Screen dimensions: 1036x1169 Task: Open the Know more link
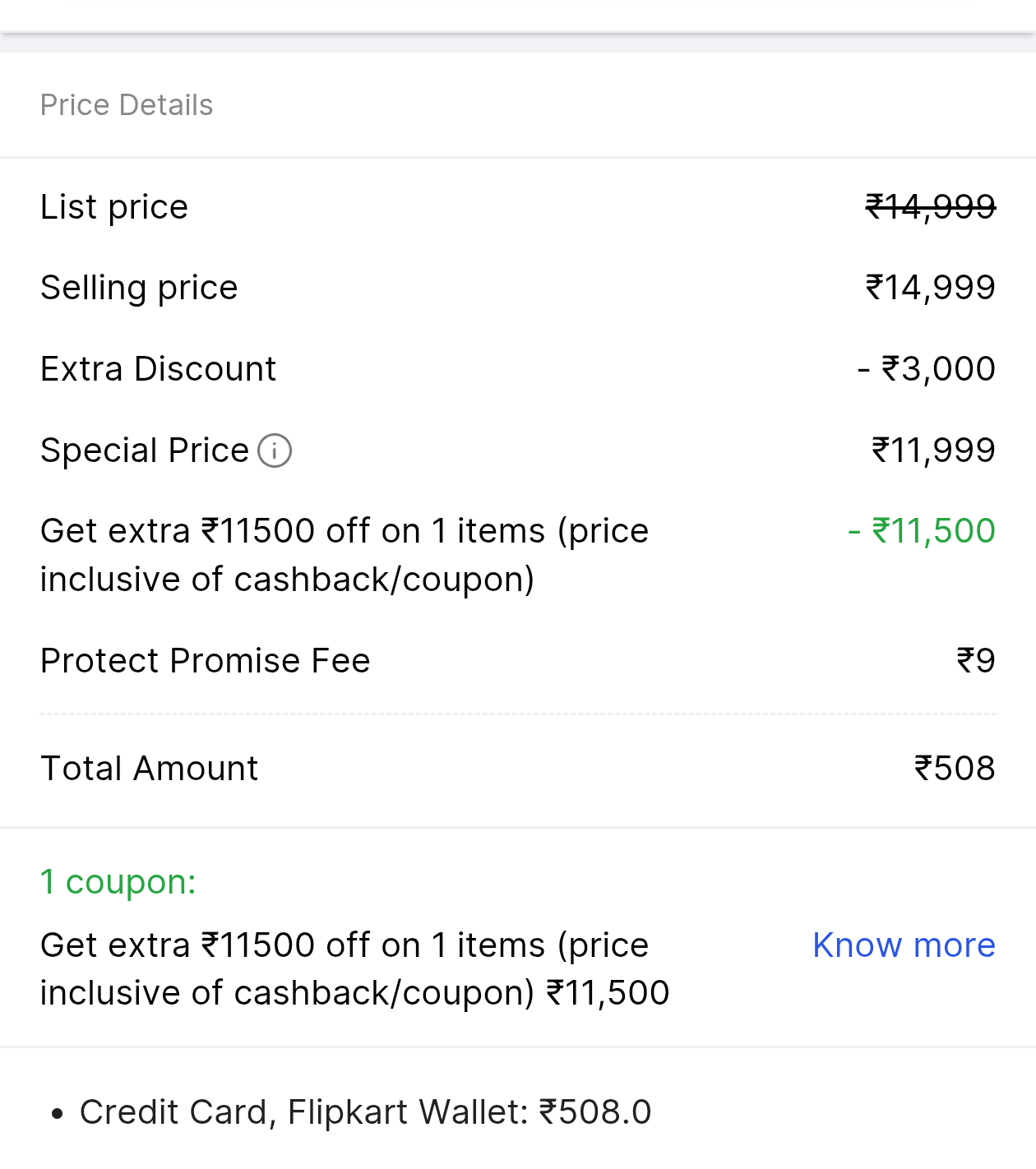click(x=903, y=945)
